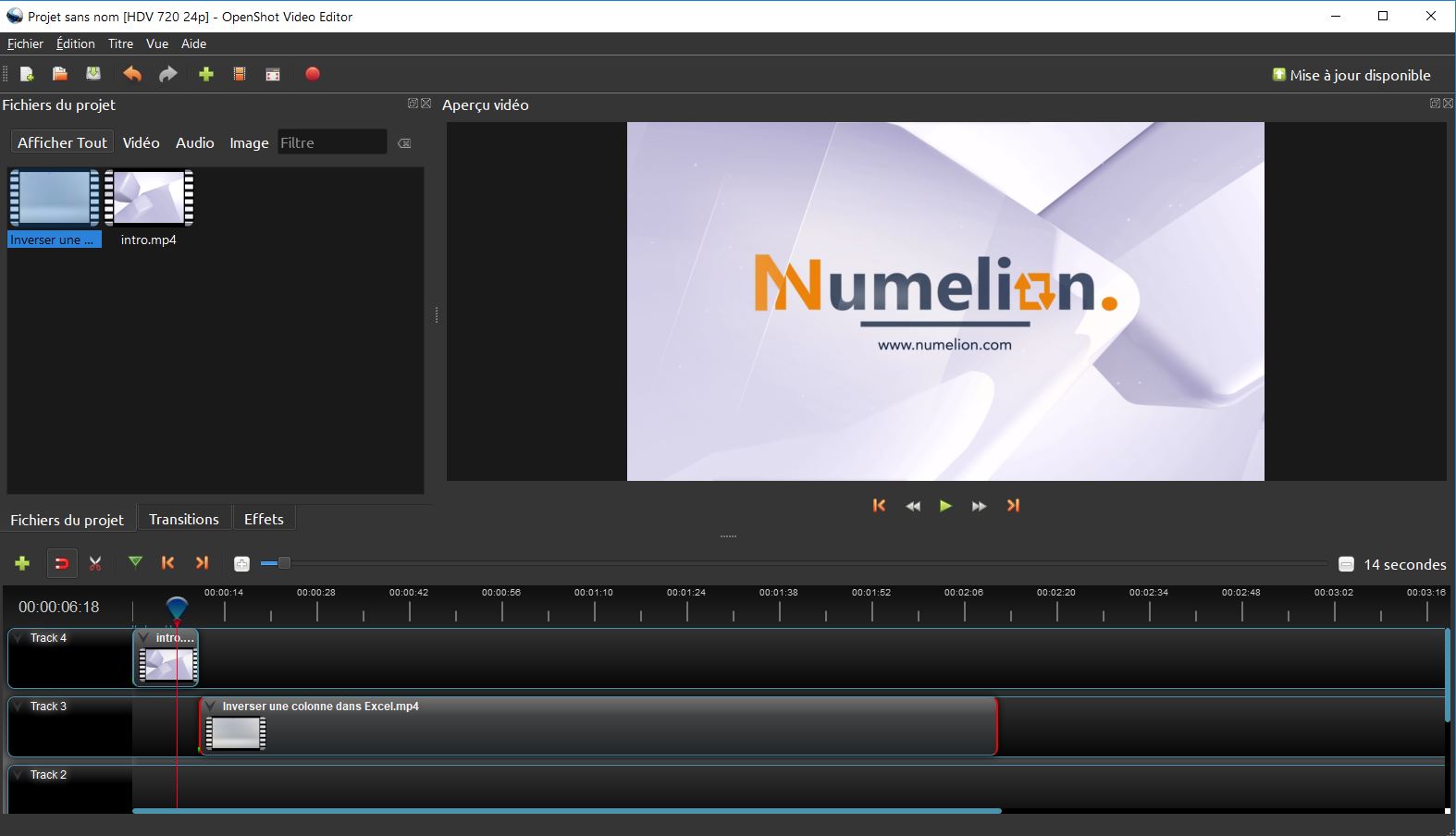Open Track 3 dropdown arrow
This screenshot has height=836, width=1456.
coord(19,707)
